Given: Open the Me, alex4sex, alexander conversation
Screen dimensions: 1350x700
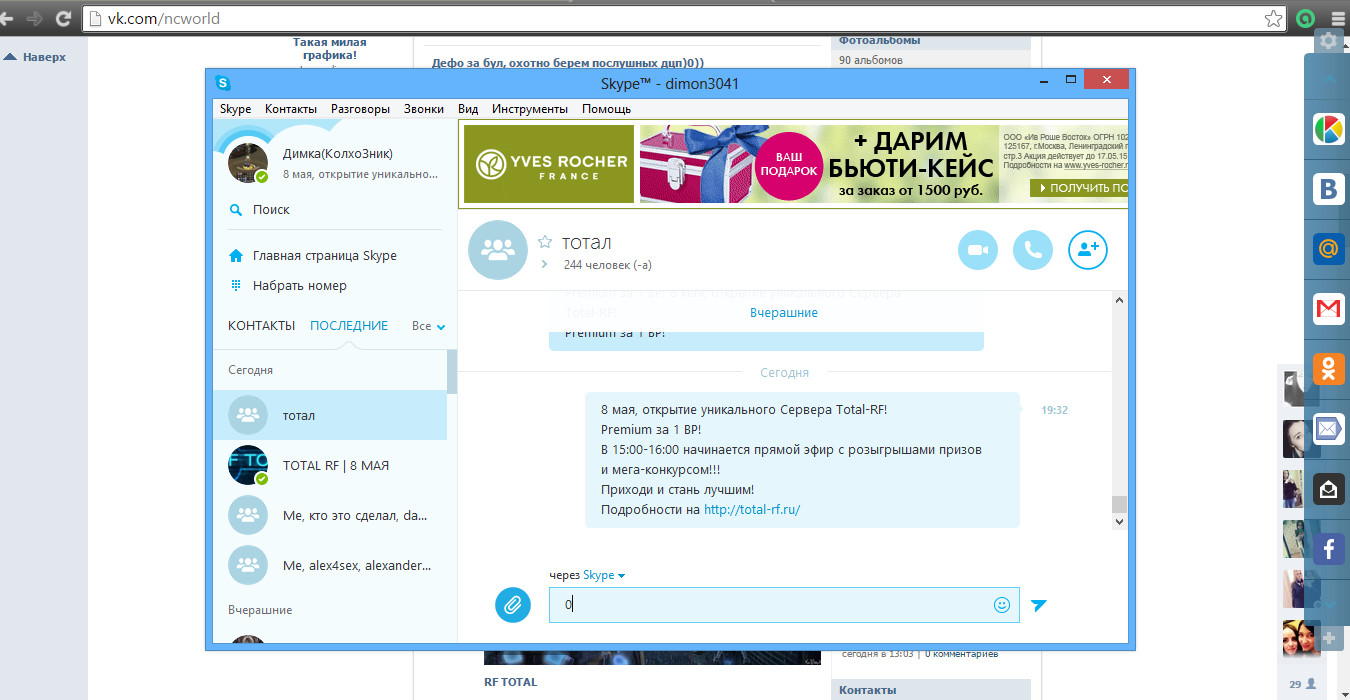Looking at the screenshot, I should click(x=330, y=565).
